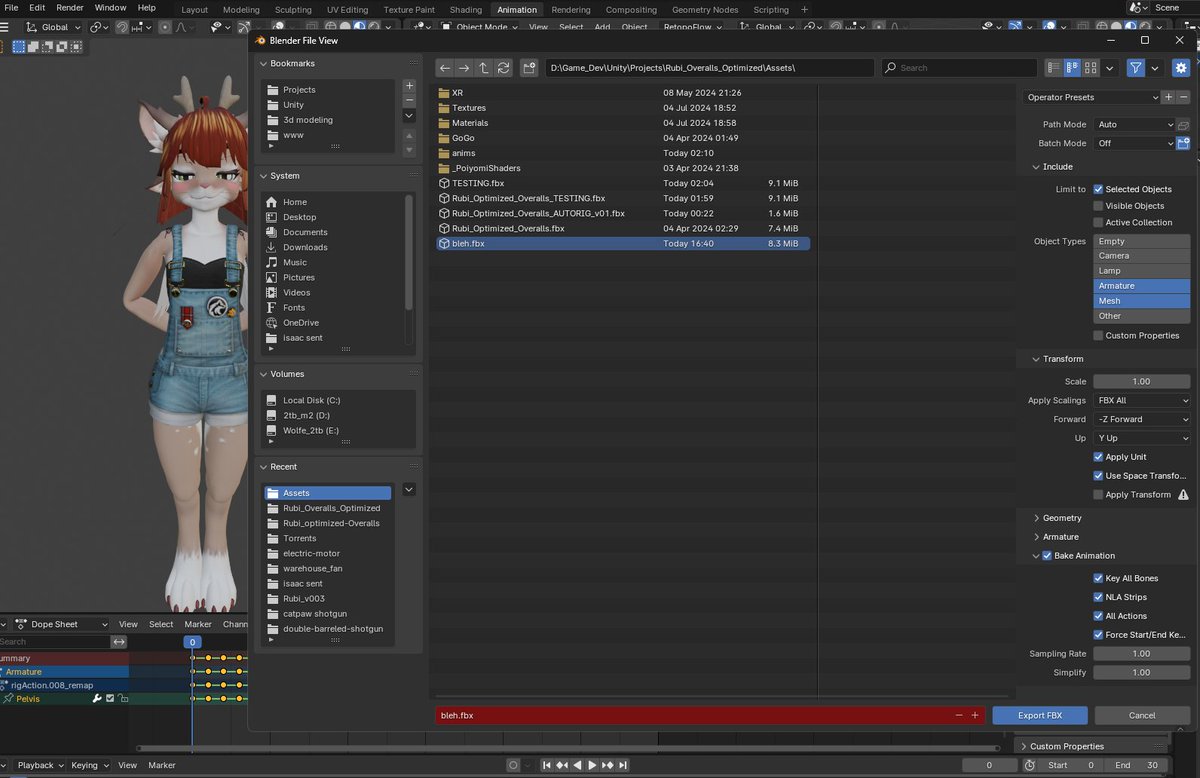Expand the Armature section
This screenshot has height=778, width=1200.
click(1060, 537)
